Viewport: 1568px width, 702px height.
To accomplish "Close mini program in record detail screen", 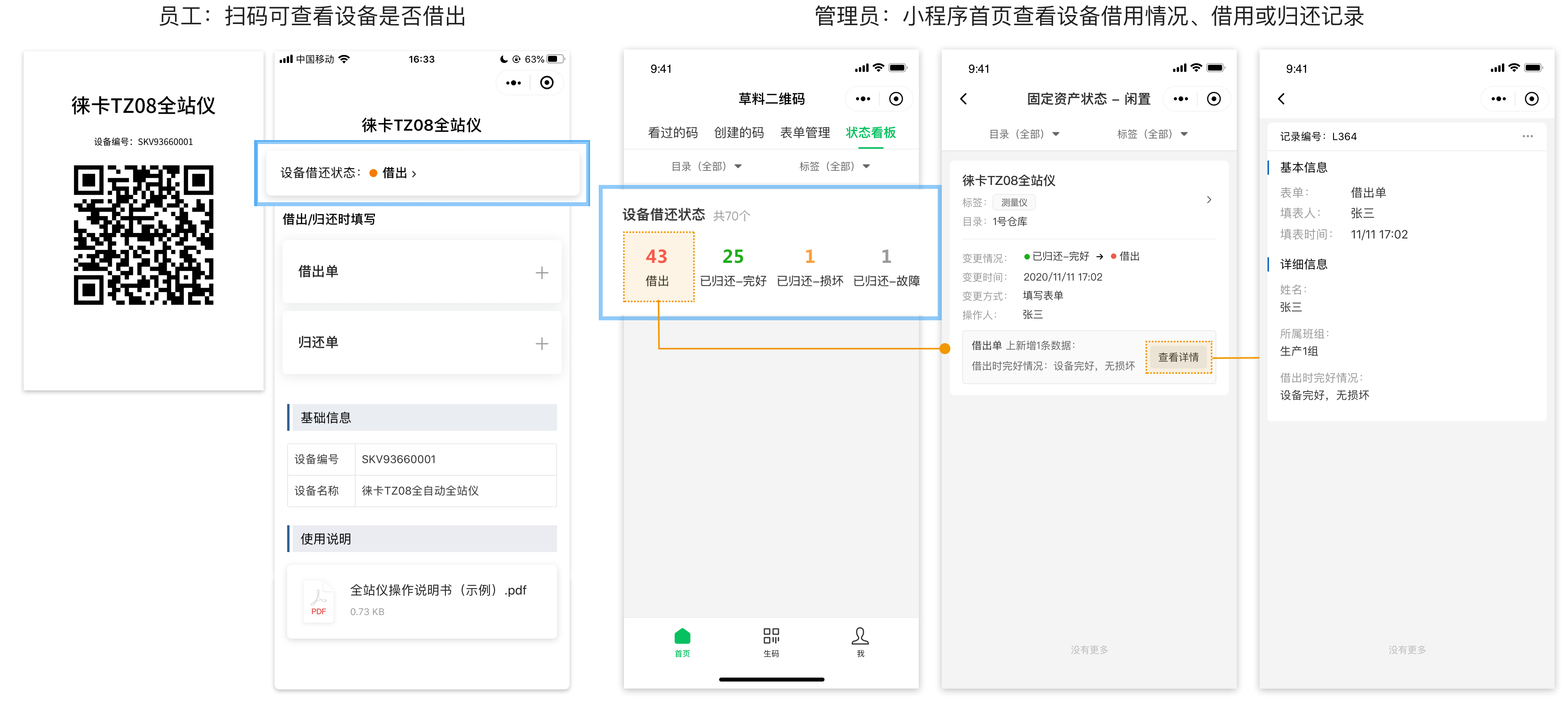I will [x=1531, y=99].
